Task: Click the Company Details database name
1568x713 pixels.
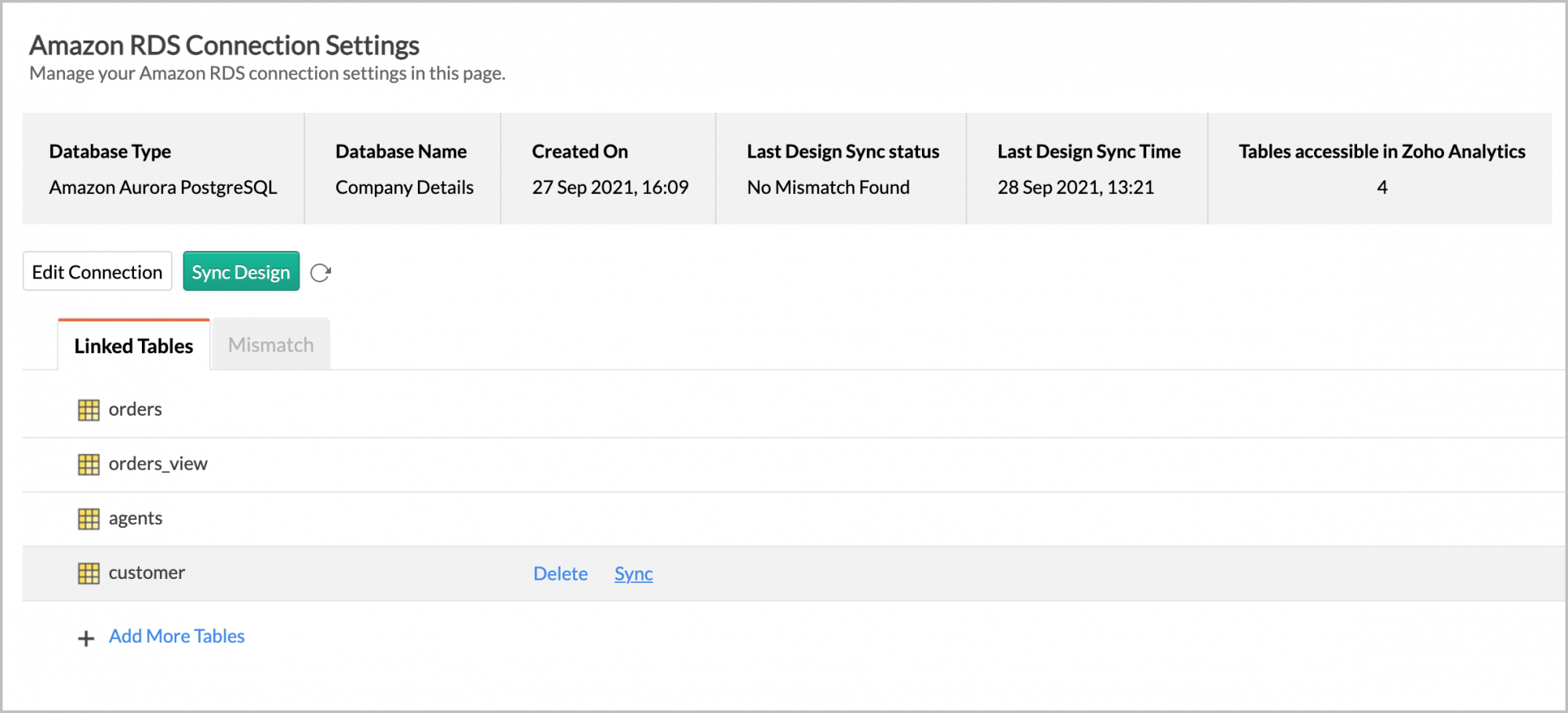Action: pos(405,187)
